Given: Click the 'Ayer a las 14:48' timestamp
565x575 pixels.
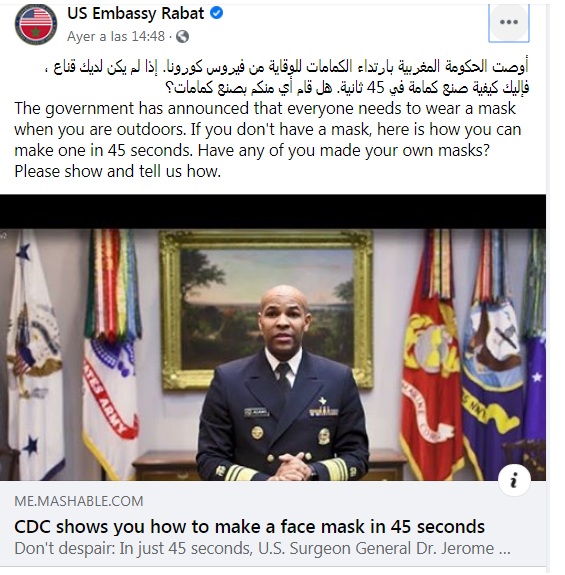Looking at the screenshot, I should point(116,36).
